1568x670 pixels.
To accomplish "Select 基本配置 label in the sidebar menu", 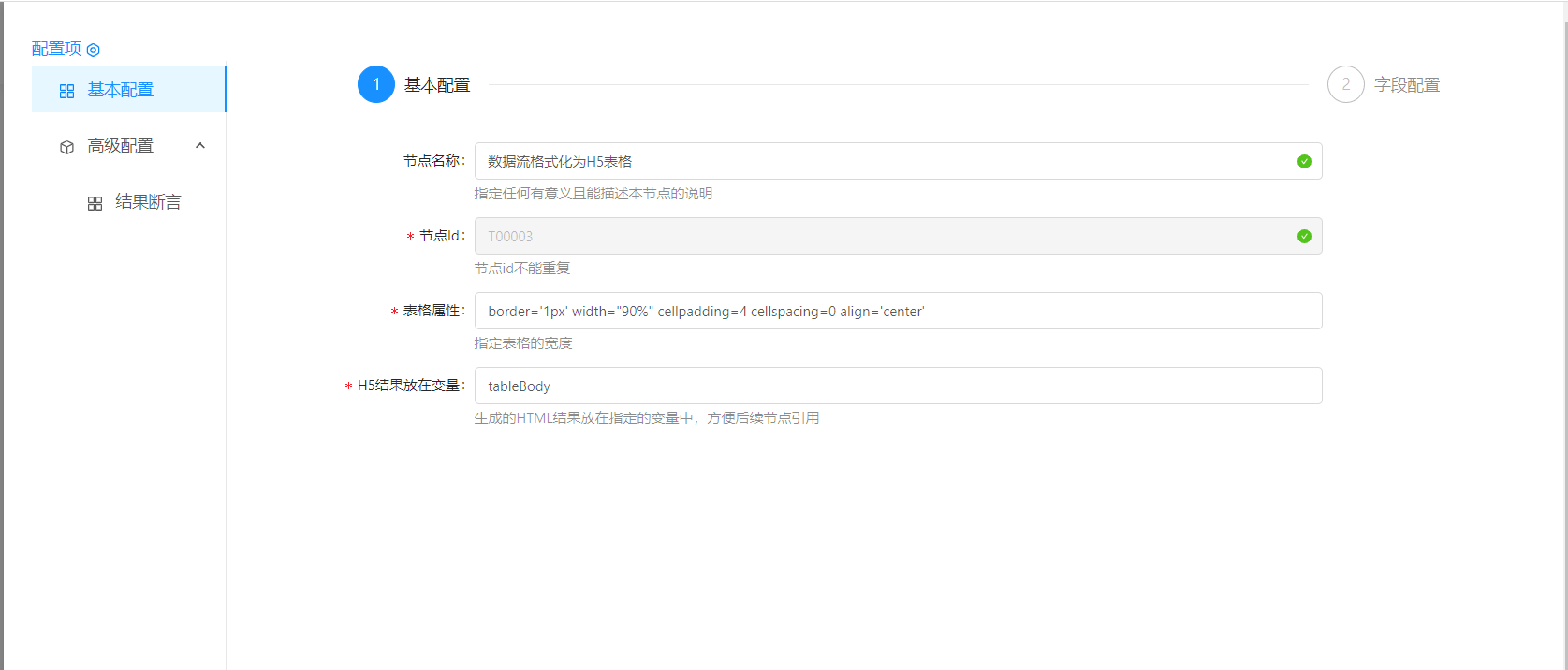I will pos(120,90).
